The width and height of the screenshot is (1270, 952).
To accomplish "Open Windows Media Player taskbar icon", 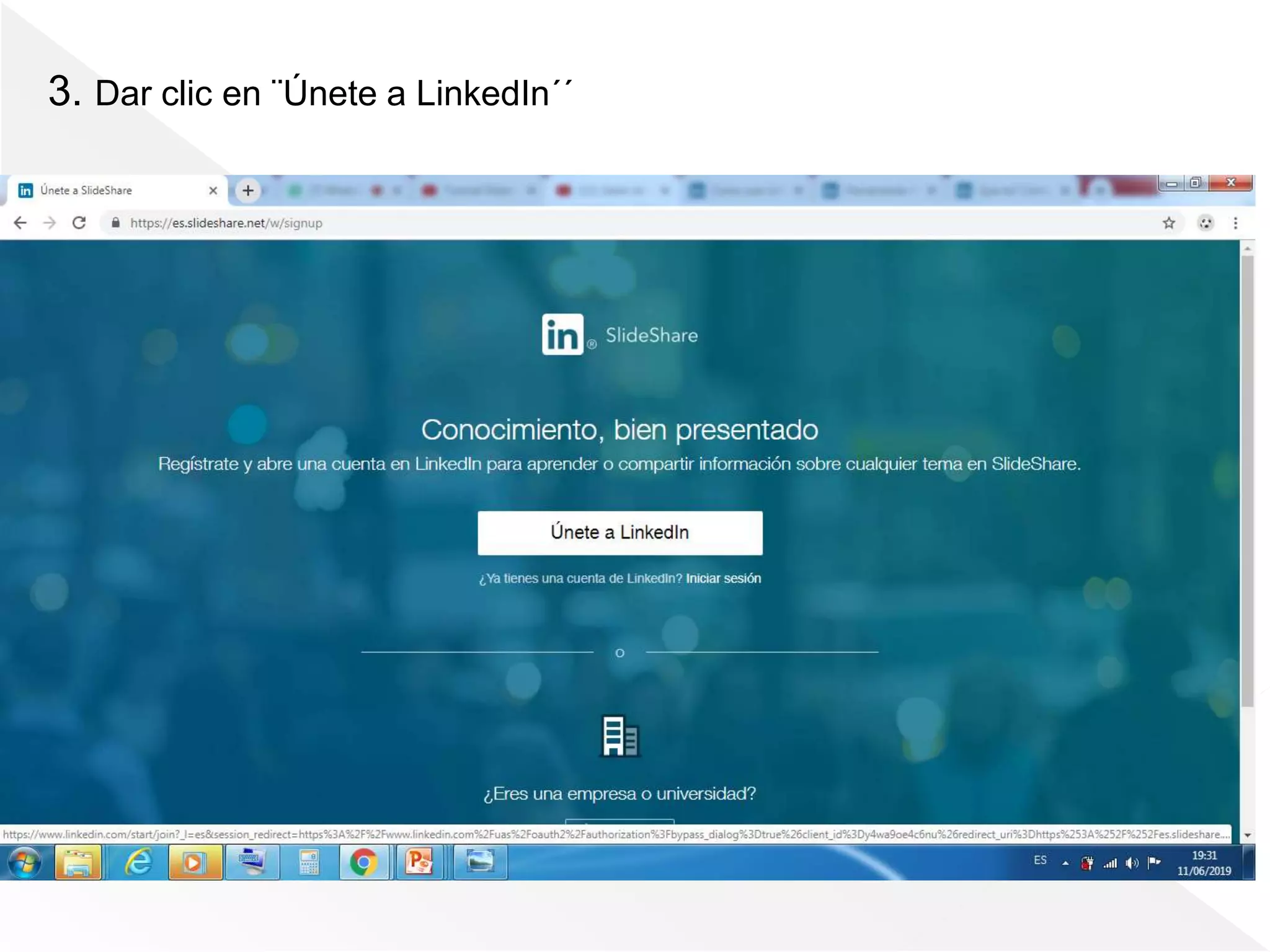I will pos(194,863).
